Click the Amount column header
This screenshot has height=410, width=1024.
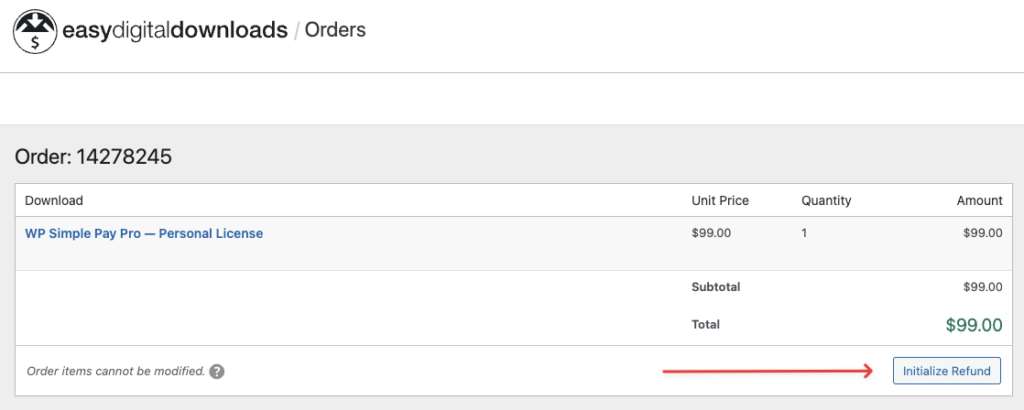[x=979, y=200]
